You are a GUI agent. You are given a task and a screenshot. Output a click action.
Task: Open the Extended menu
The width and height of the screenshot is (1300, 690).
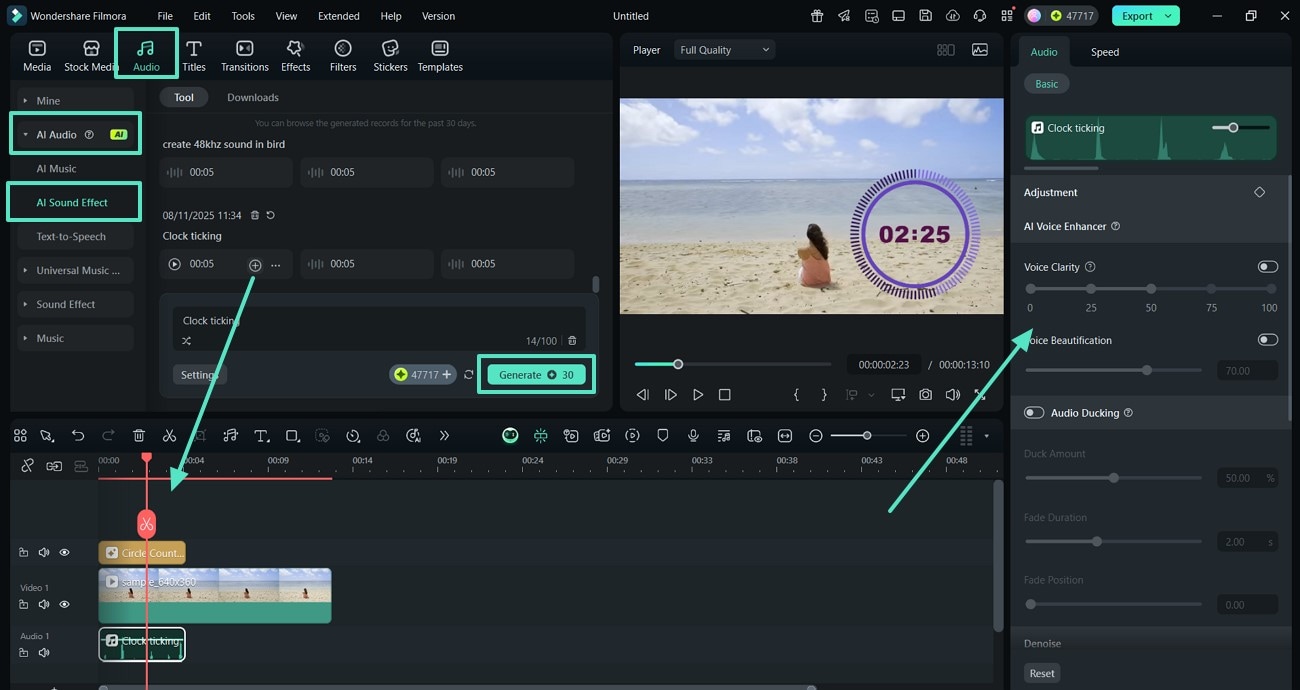(x=339, y=16)
